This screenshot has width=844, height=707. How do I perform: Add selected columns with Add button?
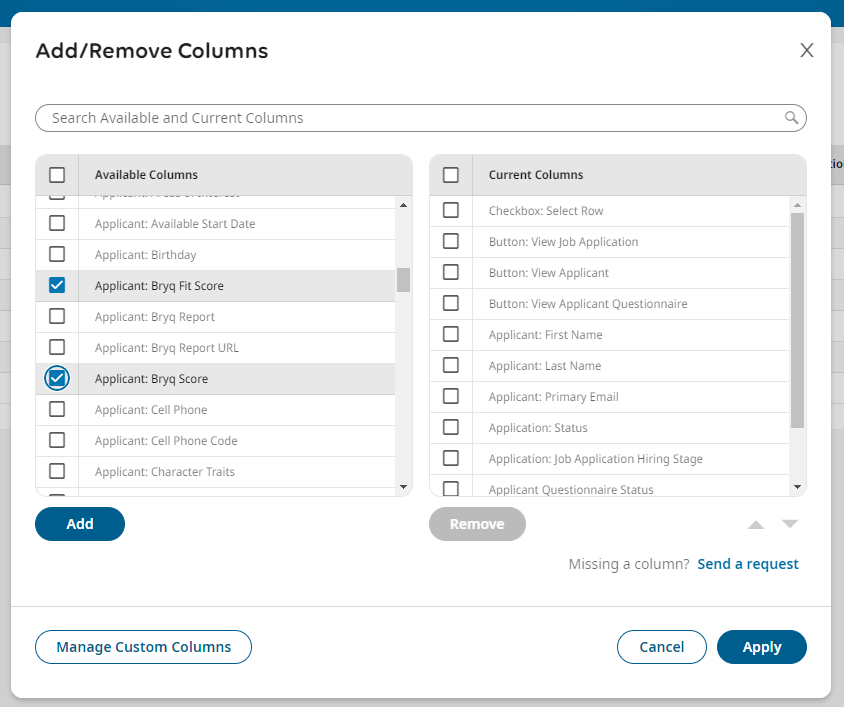[x=80, y=524]
